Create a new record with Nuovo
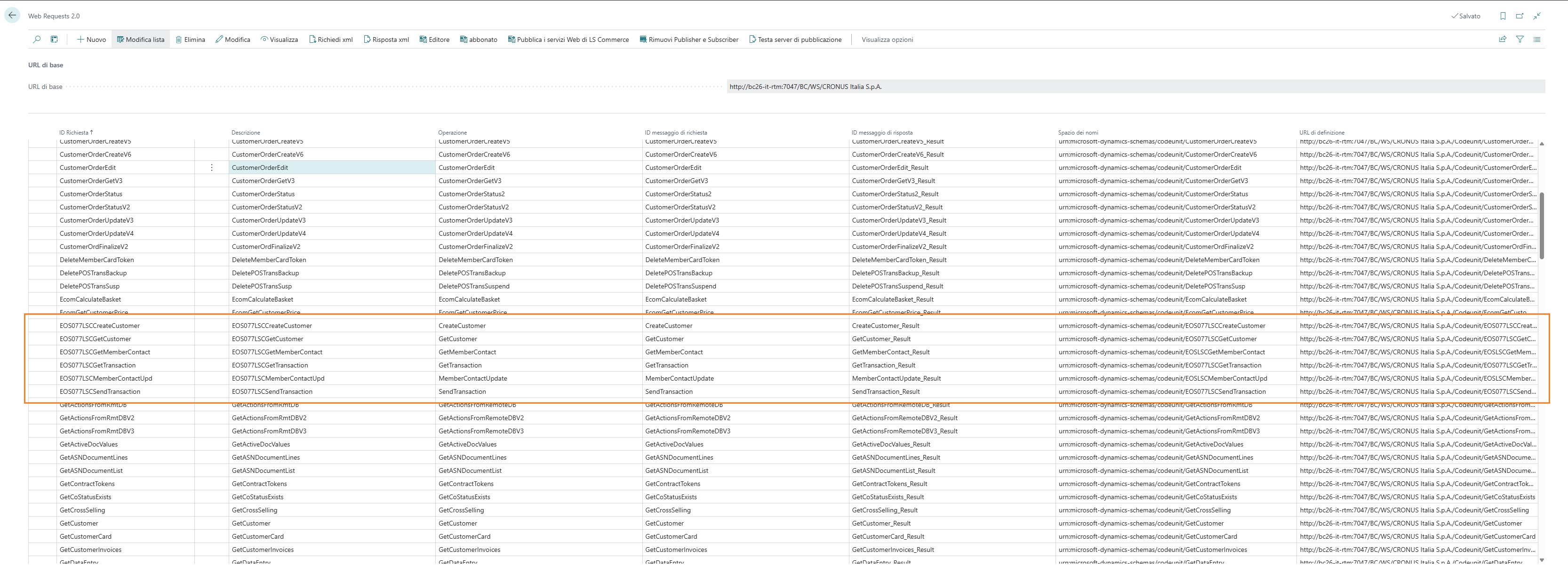This screenshot has height=574, width=1568. [91, 40]
